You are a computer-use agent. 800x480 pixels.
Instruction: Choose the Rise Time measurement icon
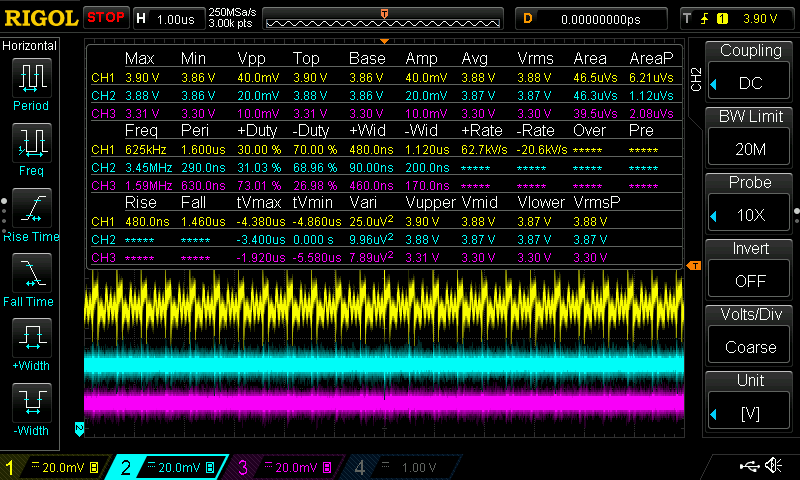pyautogui.click(x=32, y=208)
